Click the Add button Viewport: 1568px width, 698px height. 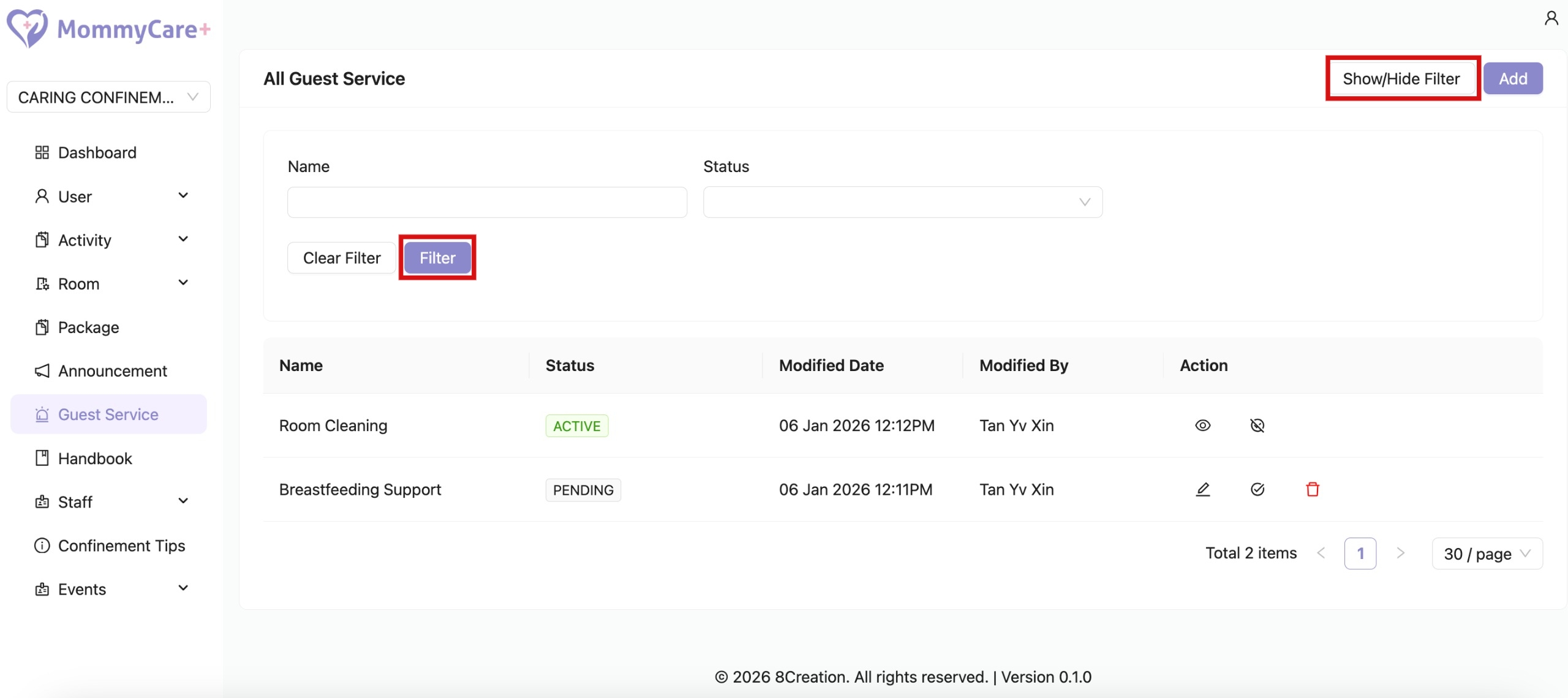click(1512, 78)
